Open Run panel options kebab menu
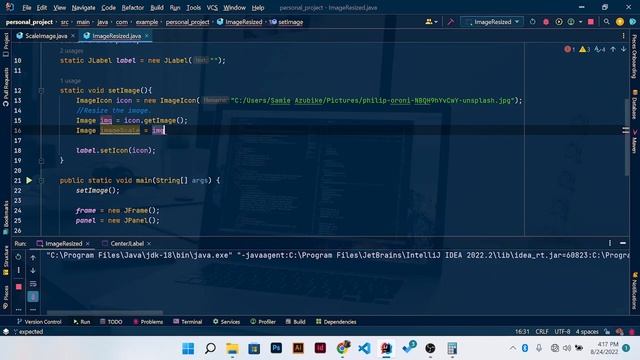640x360 pixels. pyautogui.click(x=610, y=243)
